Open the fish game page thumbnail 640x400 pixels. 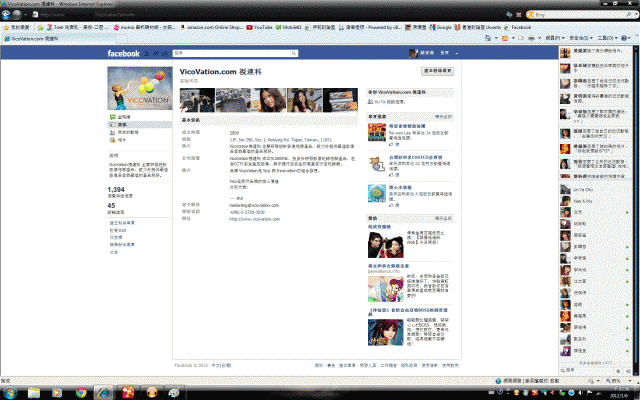point(376,193)
